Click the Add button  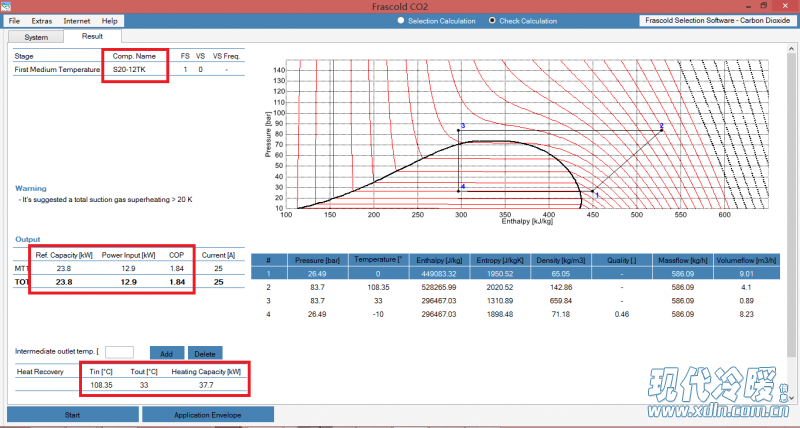[x=166, y=353]
